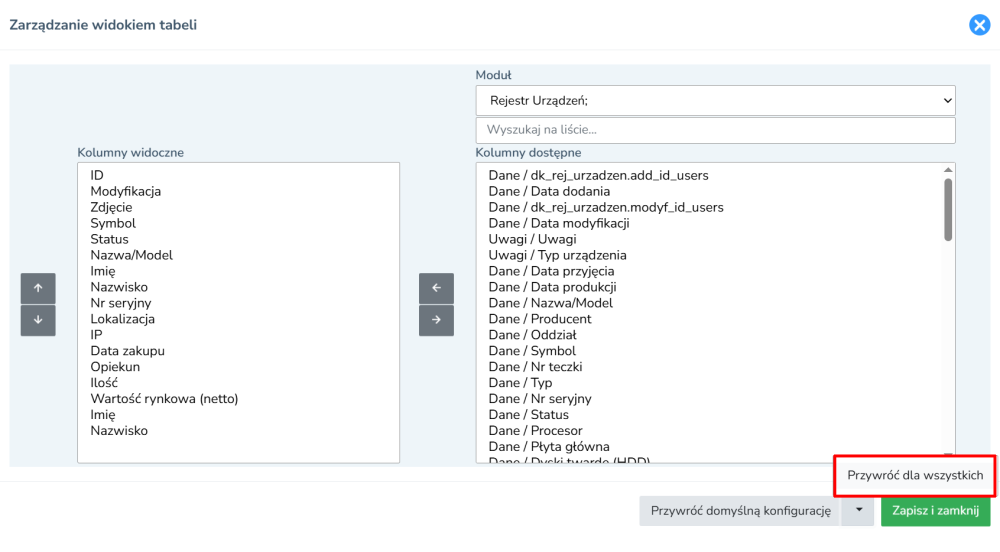Image resolution: width=1000 pixels, height=552 pixels.
Task: Click the "Wyszukaj na liście" search field
Action: (x=715, y=130)
